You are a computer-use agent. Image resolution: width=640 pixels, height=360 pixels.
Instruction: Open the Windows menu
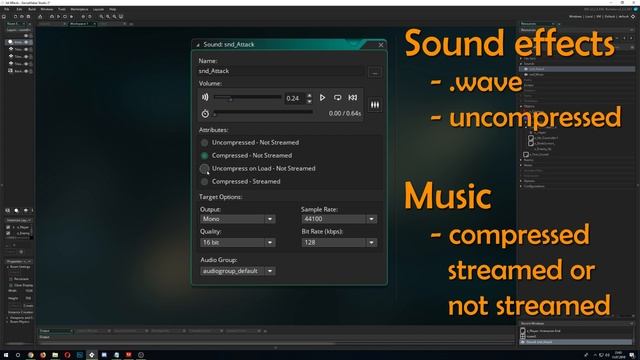pyautogui.click(x=47, y=9)
